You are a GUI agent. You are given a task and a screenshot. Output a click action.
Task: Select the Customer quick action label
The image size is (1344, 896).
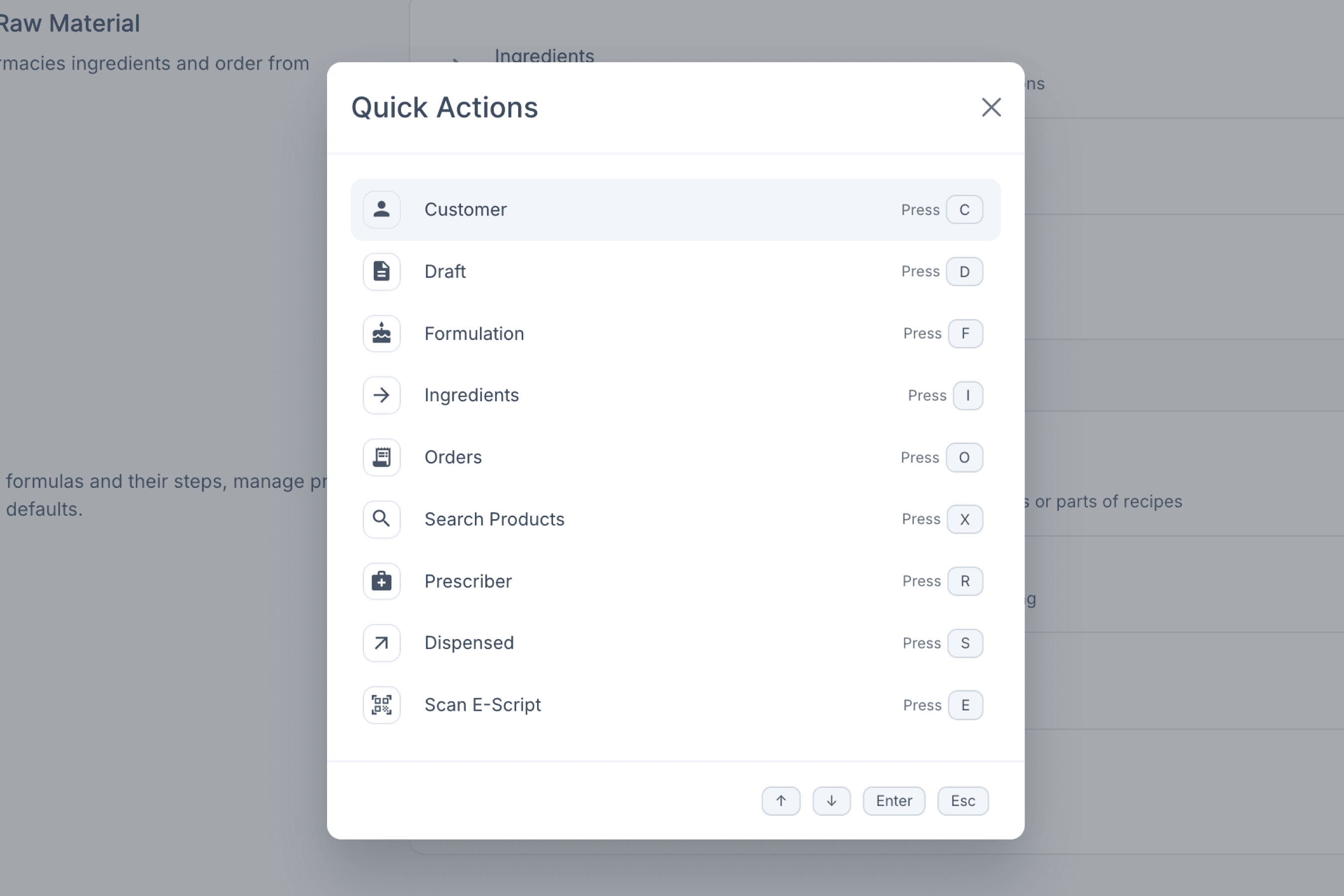point(466,210)
